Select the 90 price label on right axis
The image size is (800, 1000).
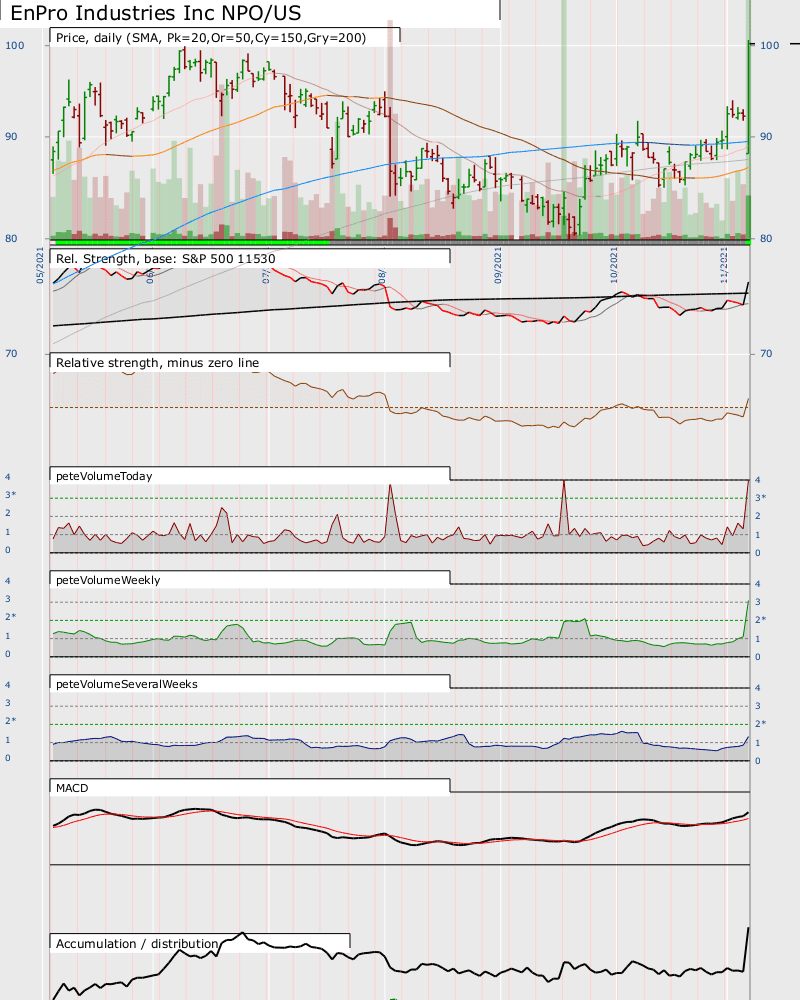pos(766,136)
